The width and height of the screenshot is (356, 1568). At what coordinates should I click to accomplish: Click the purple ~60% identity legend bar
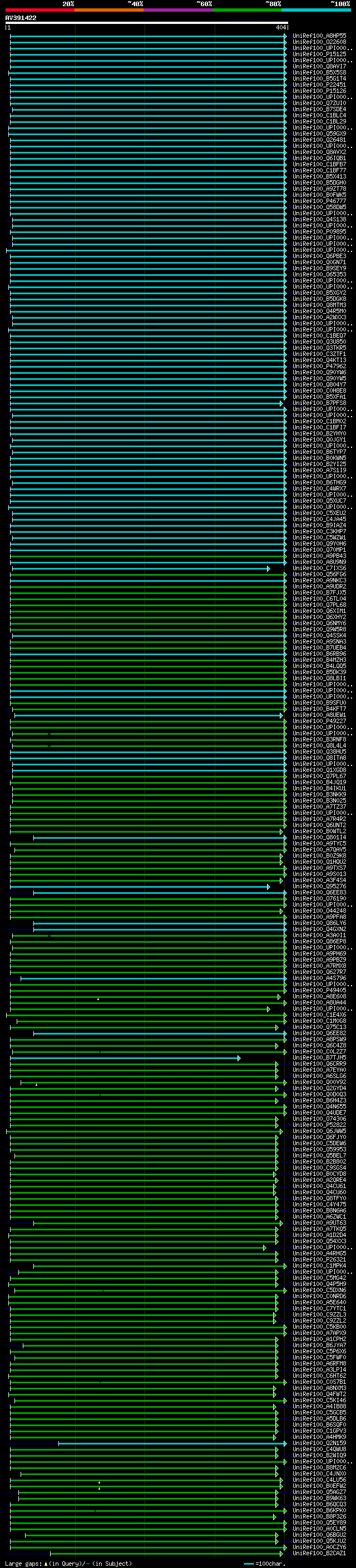click(x=179, y=10)
